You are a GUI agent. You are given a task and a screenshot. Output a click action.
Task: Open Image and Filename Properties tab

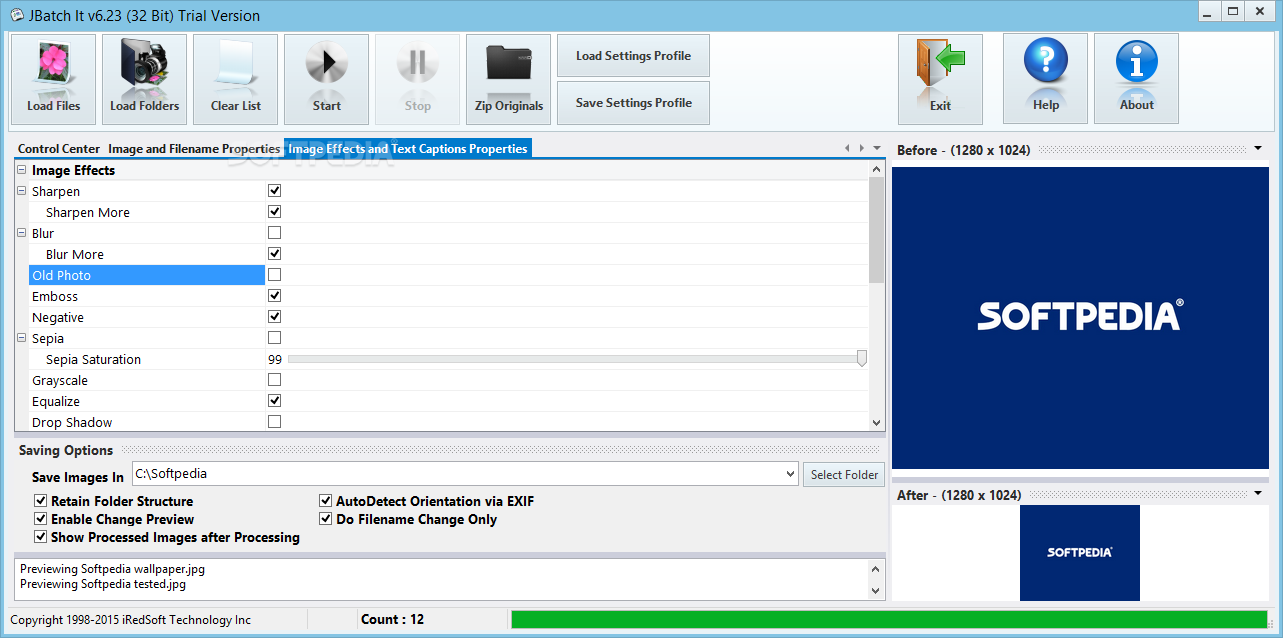coord(194,148)
